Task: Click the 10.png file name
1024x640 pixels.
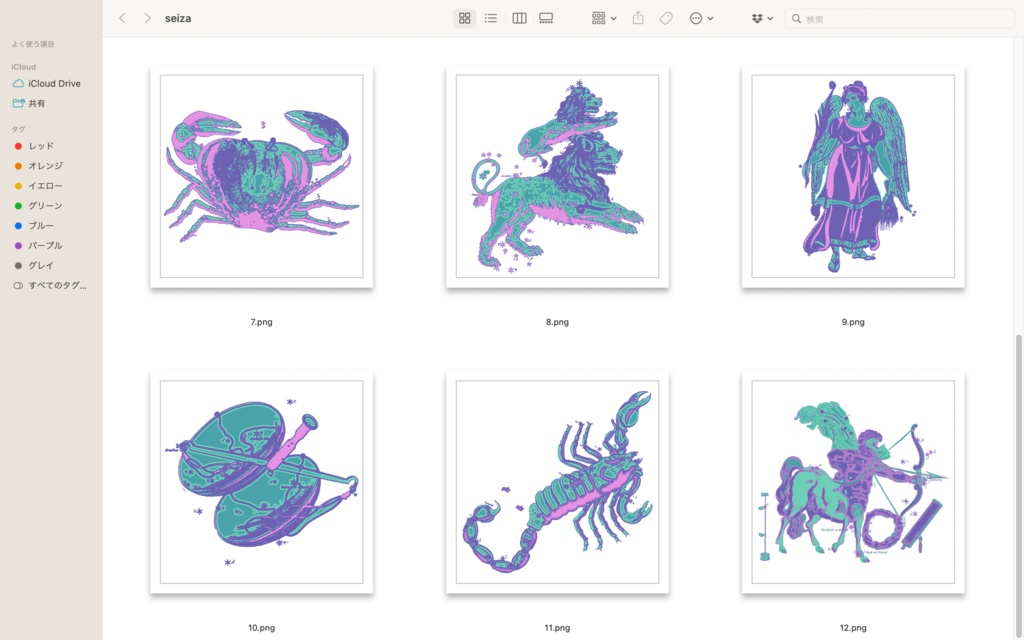Action: 261,628
